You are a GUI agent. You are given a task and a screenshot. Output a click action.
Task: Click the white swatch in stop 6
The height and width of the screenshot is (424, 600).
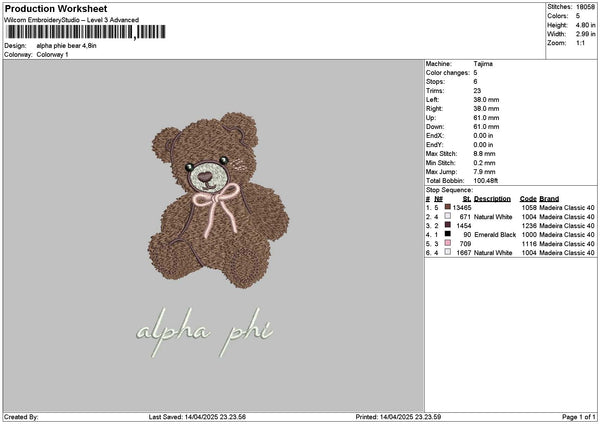(448, 252)
